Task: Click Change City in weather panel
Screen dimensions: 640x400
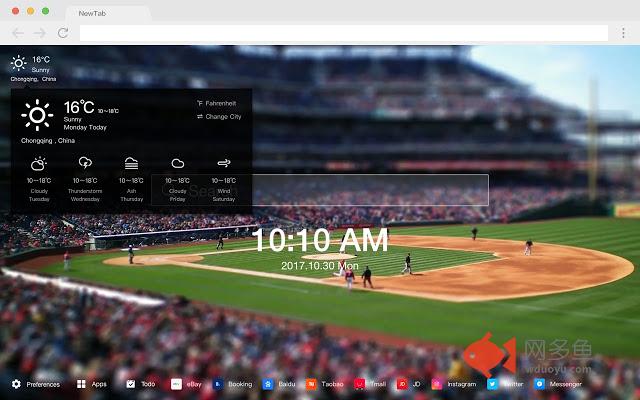Action: [x=219, y=117]
